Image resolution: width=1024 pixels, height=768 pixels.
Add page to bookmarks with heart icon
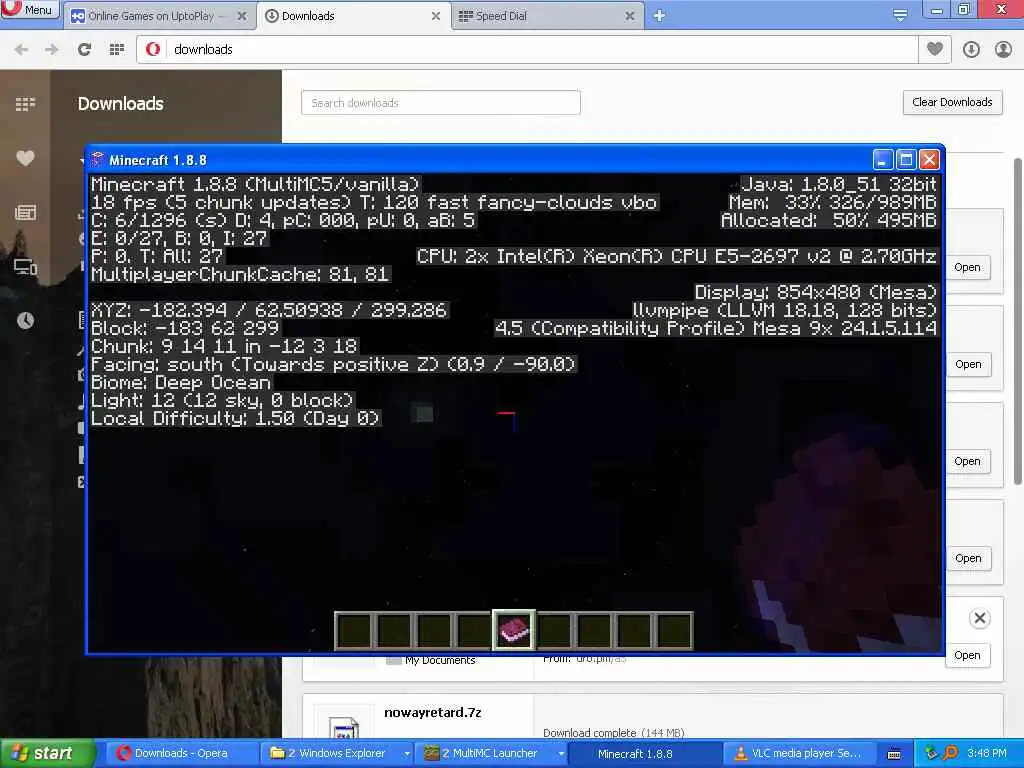[935, 49]
